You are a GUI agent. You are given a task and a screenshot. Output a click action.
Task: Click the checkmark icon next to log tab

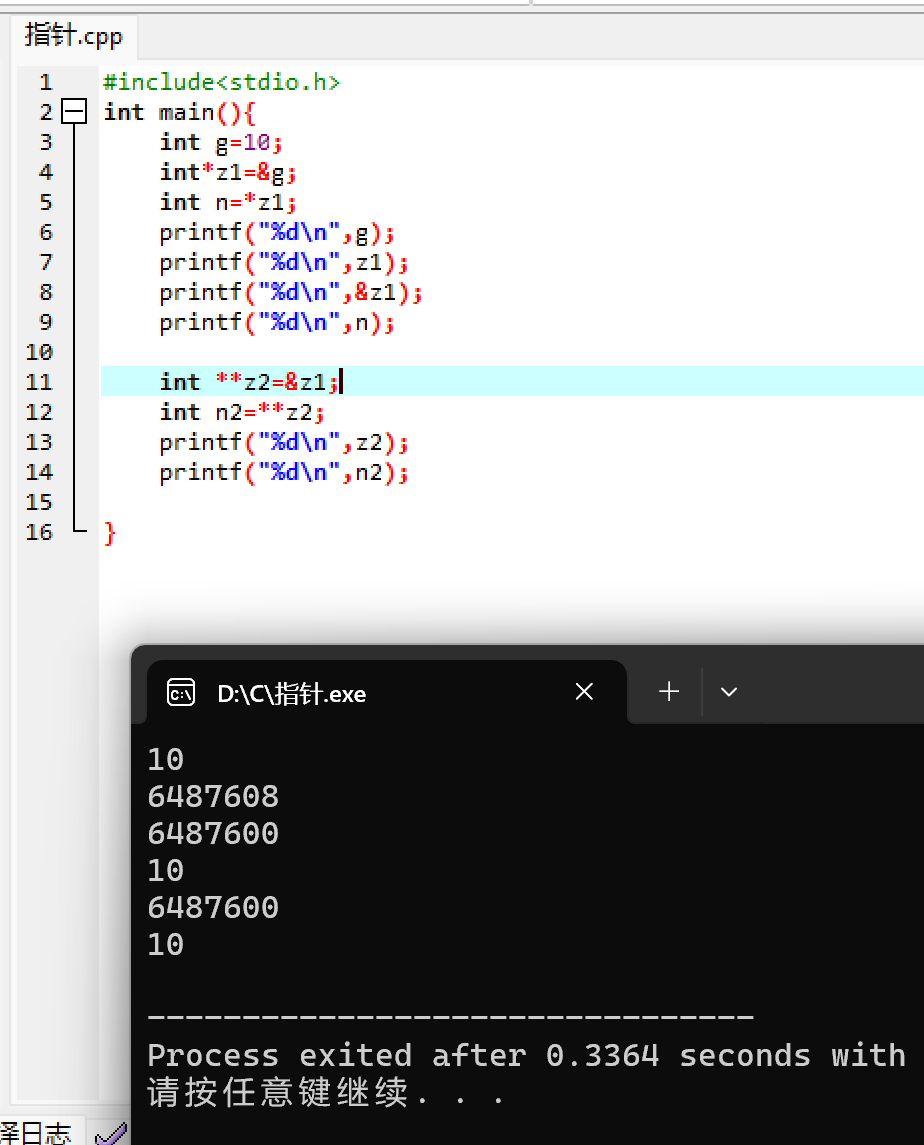click(x=111, y=1133)
